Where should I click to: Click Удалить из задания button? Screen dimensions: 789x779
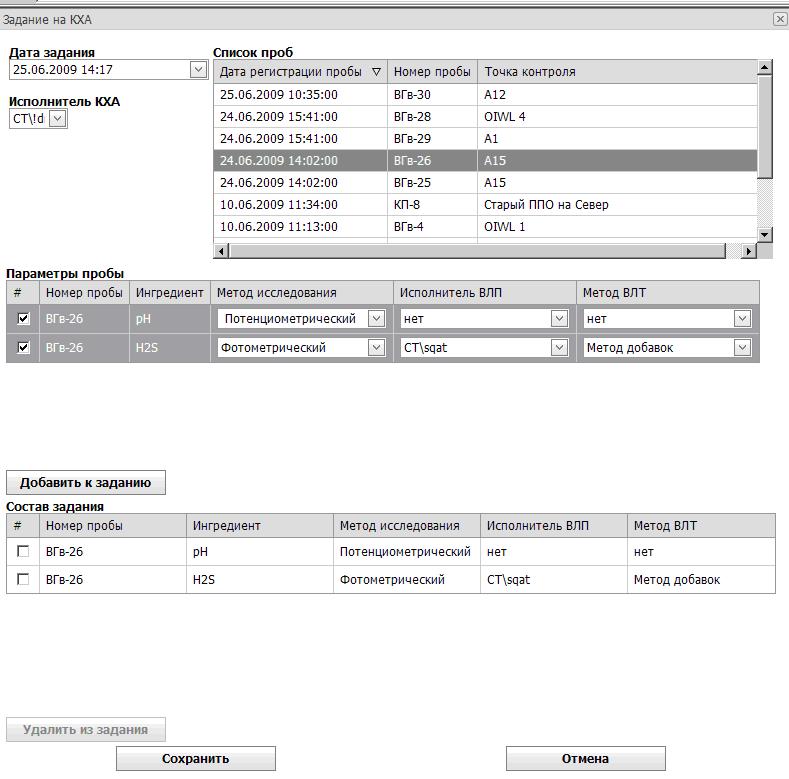pos(86,730)
